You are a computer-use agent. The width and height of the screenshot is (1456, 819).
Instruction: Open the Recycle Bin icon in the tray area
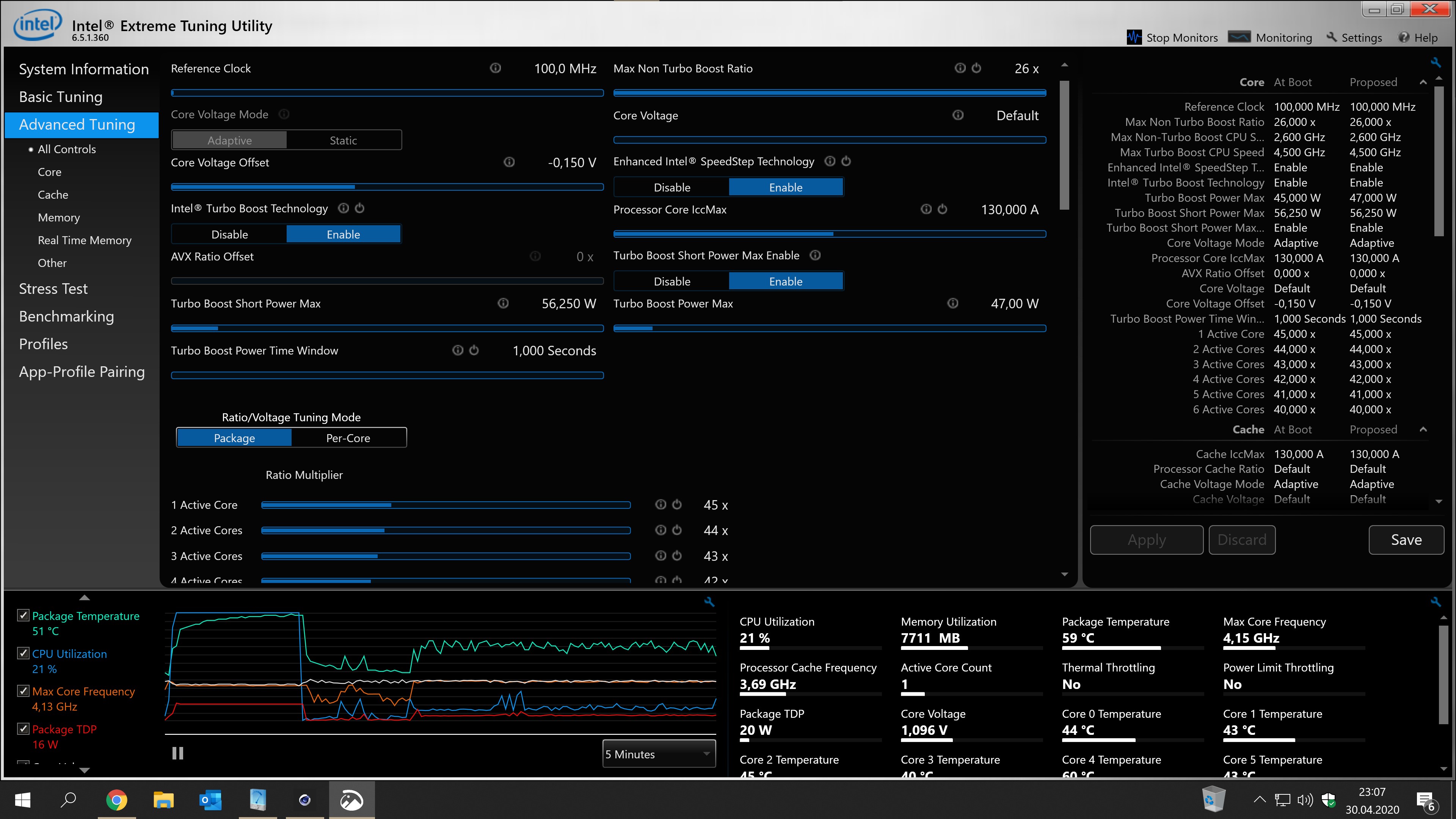pyautogui.click(x=1213, y=799)
